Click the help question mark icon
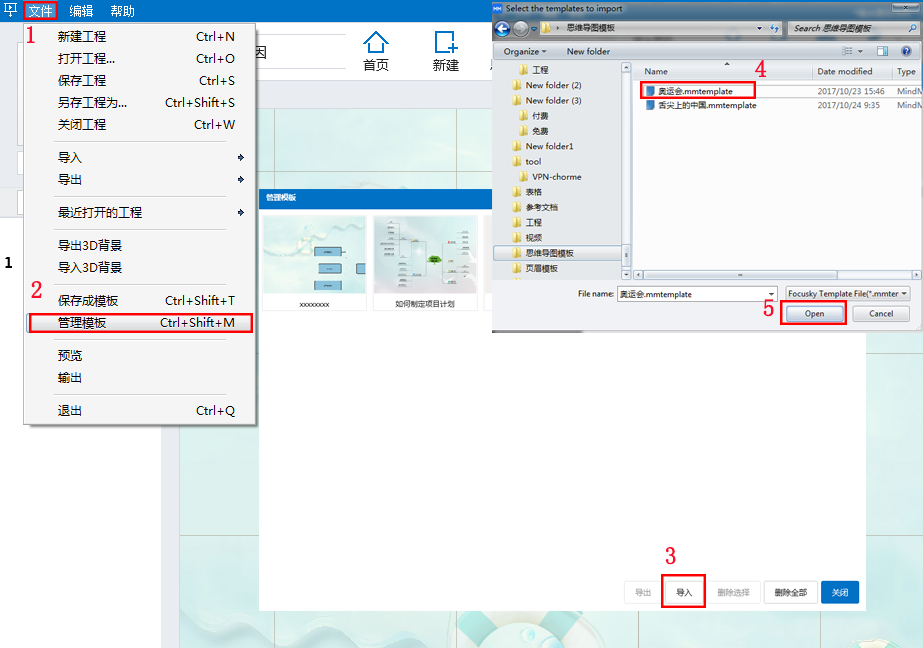 coord(904,51)
